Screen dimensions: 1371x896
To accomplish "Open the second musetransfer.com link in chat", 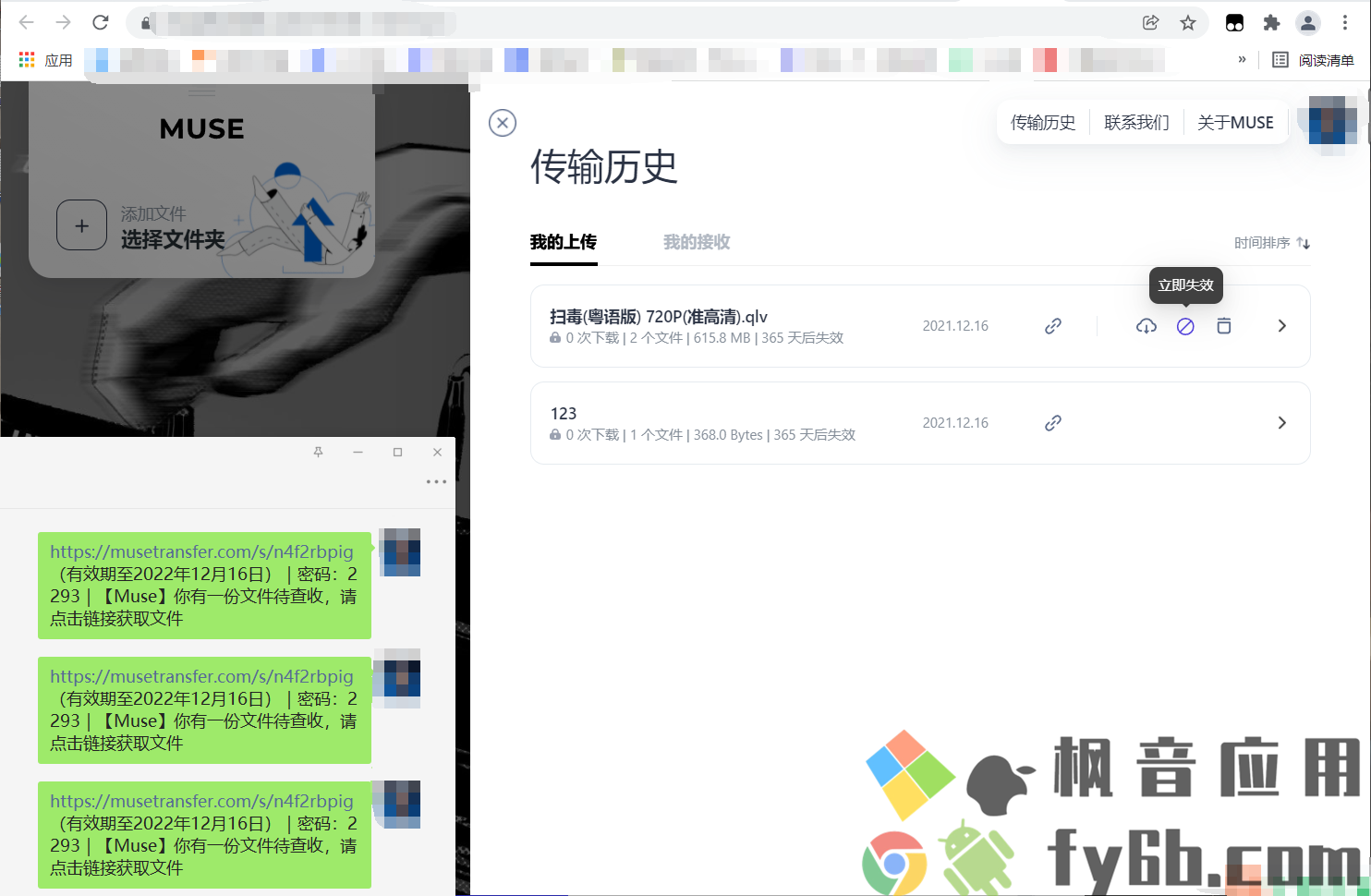I will coord(201,676).
